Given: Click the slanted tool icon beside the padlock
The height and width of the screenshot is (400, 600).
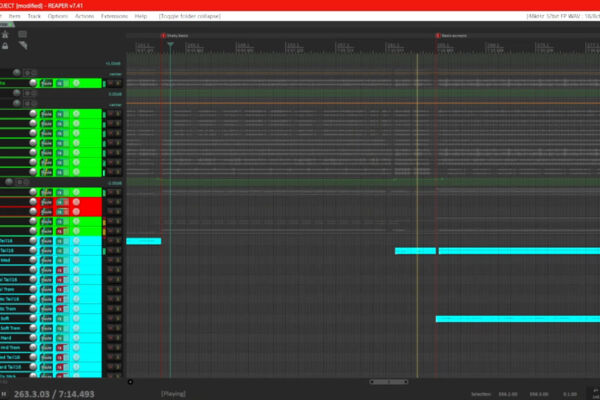Looking at the screenshot, I should 23,46.
